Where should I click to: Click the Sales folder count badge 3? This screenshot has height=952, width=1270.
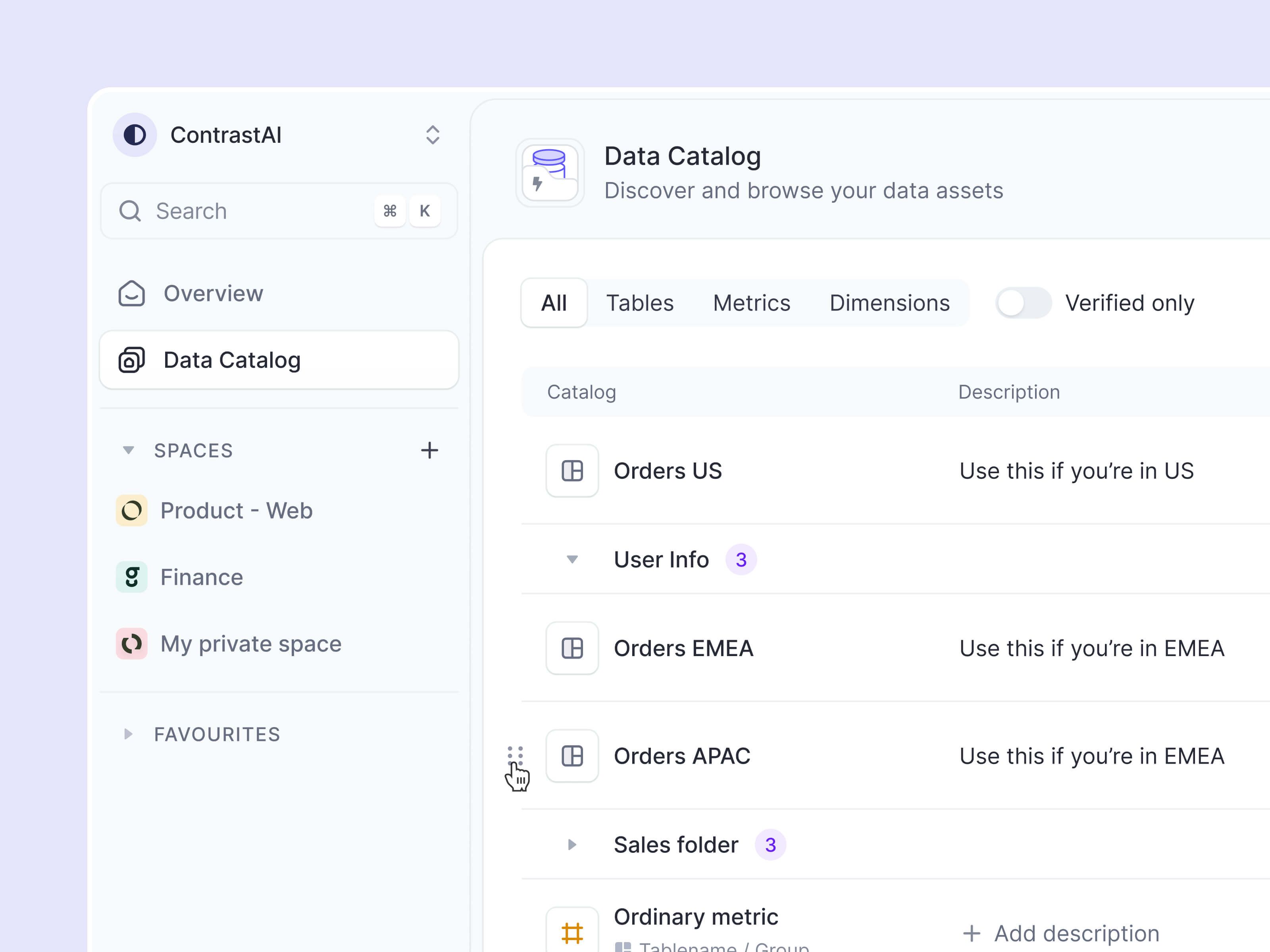pyautogui.click(x=770, y=845)
